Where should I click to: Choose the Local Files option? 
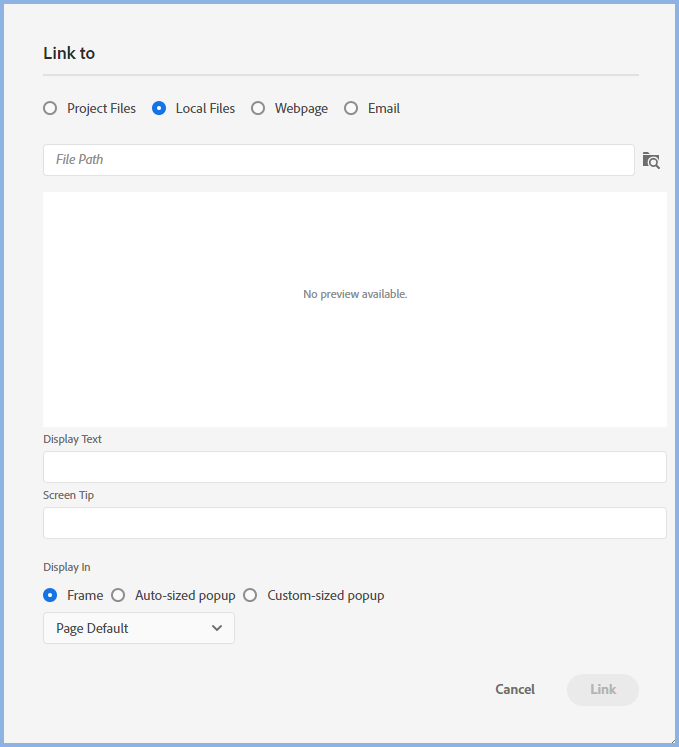point(159,108)
